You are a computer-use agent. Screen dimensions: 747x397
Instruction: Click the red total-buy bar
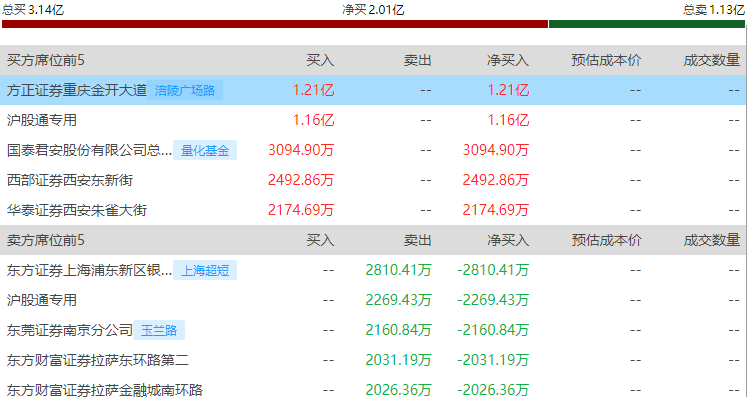coord(275,24)
